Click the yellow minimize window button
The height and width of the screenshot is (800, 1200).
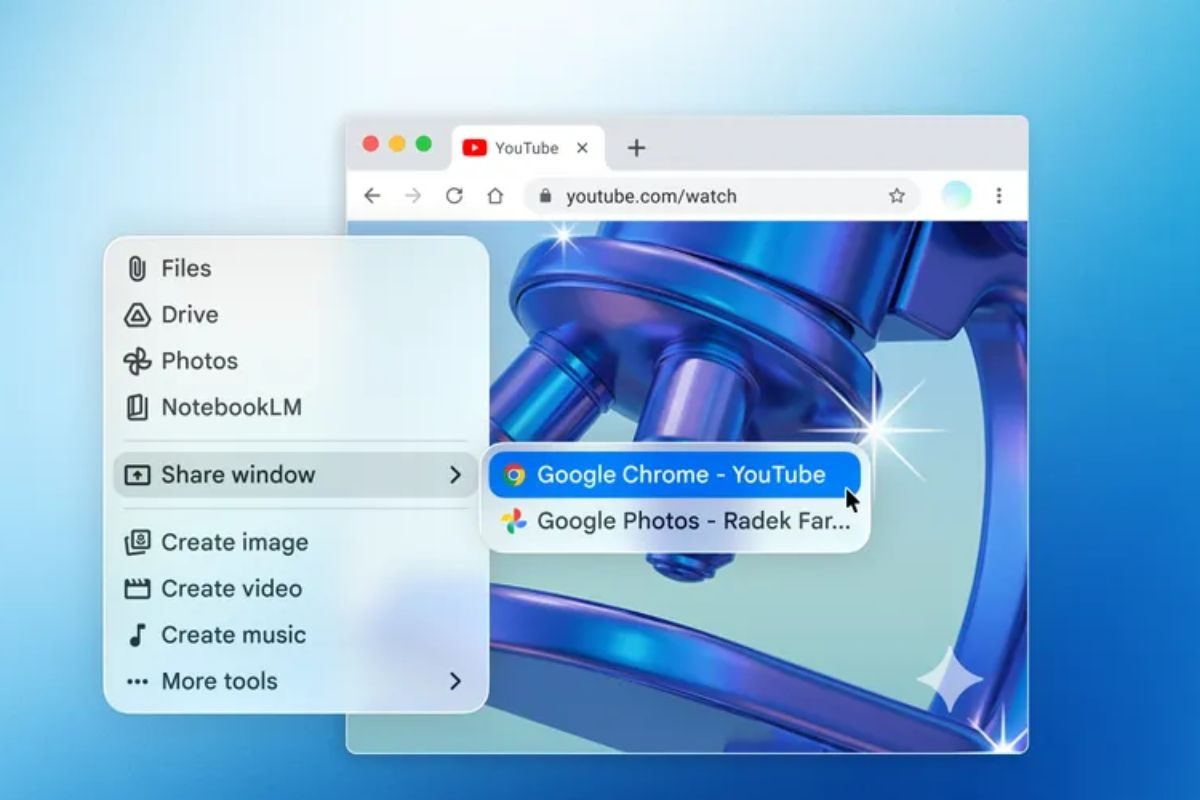[397, 144]
